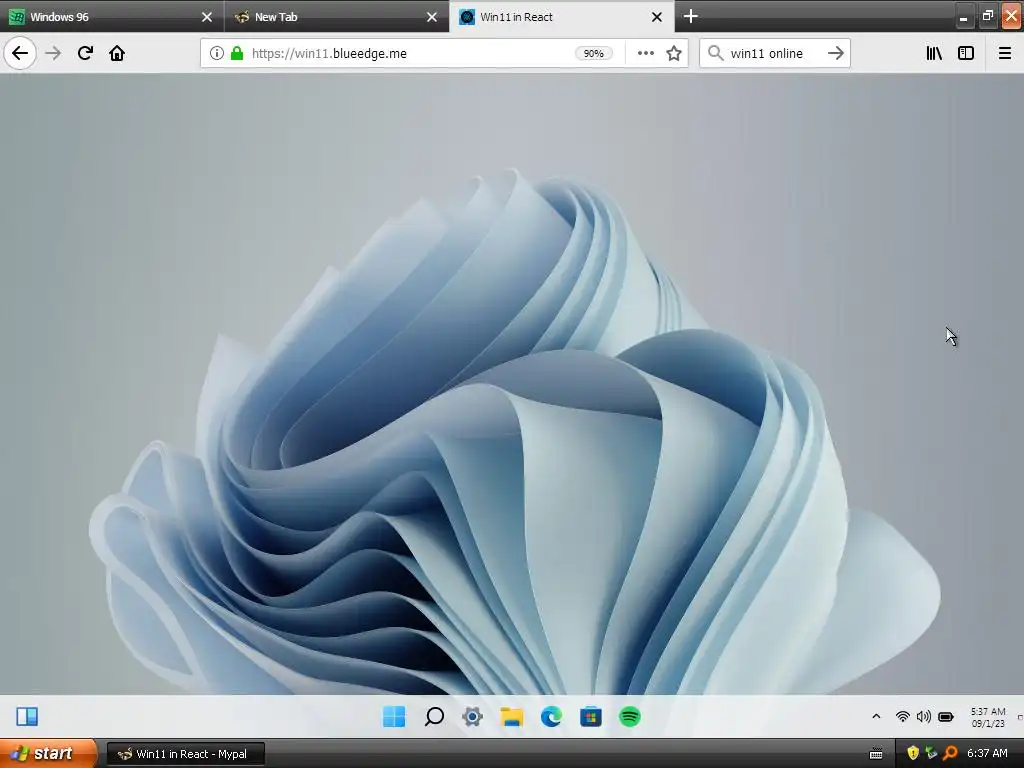Viewport: 1024px width, 768px height.
Task: Open page actions three-dot menu
Action: click(x=645, y=53)
